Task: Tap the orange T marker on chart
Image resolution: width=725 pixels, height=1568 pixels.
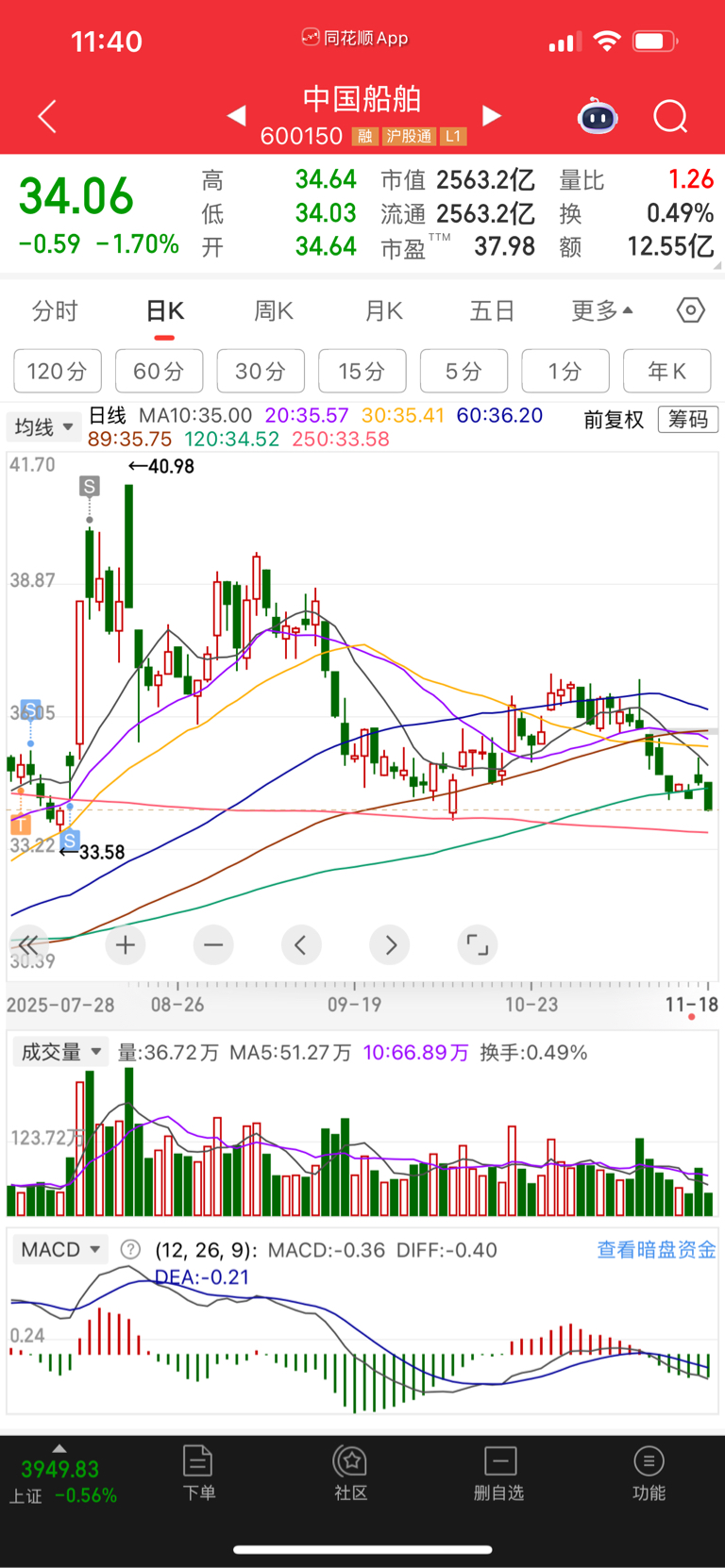Action: (x=20, y=825)
